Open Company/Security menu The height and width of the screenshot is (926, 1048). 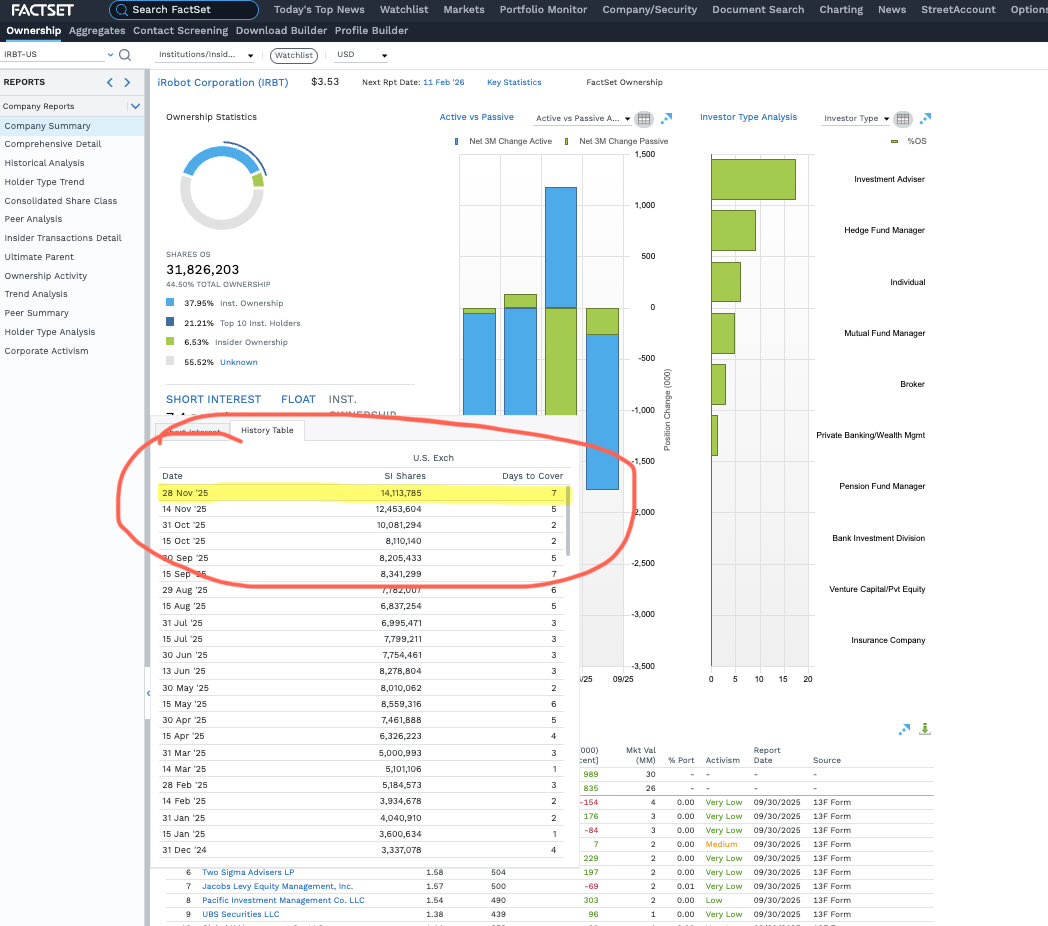[x=649, y=10]
